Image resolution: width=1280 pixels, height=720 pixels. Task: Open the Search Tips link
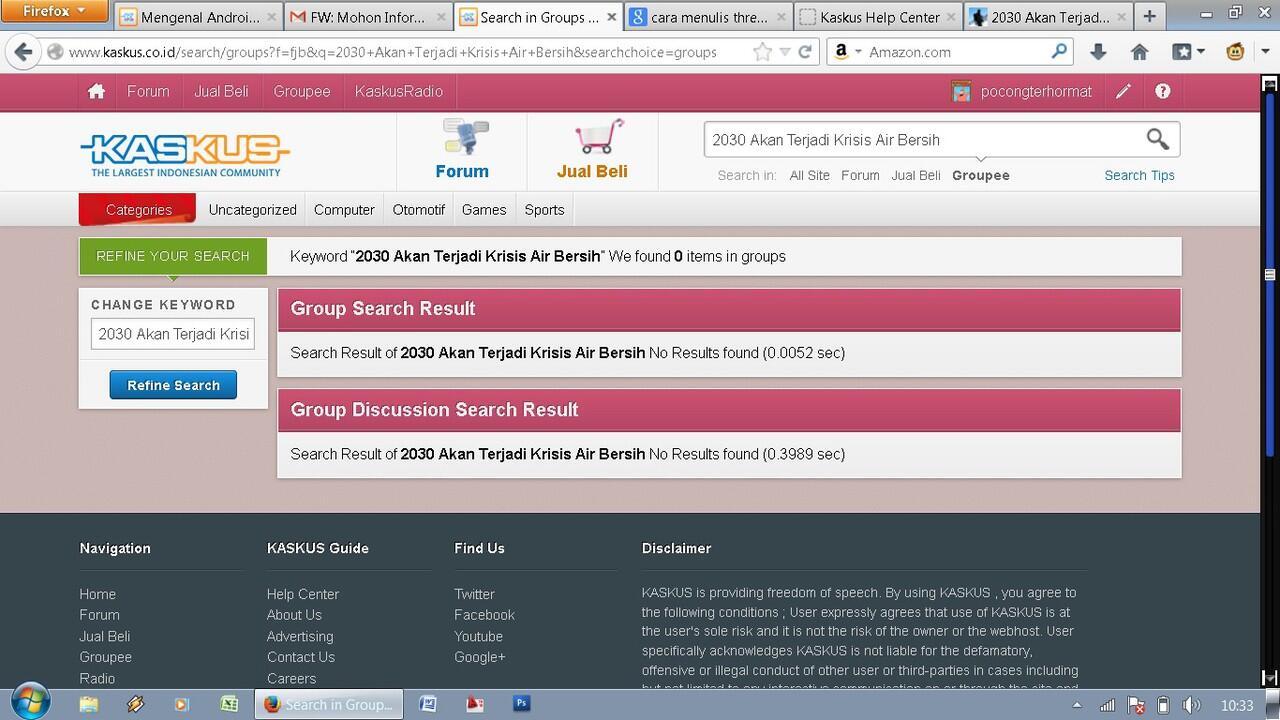(1139, 175)
